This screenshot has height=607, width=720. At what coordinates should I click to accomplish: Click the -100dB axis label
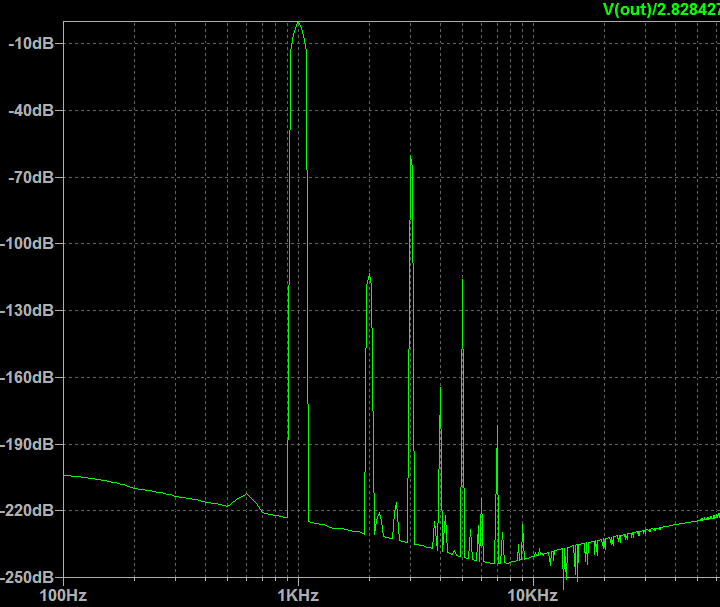click(27, 244)
